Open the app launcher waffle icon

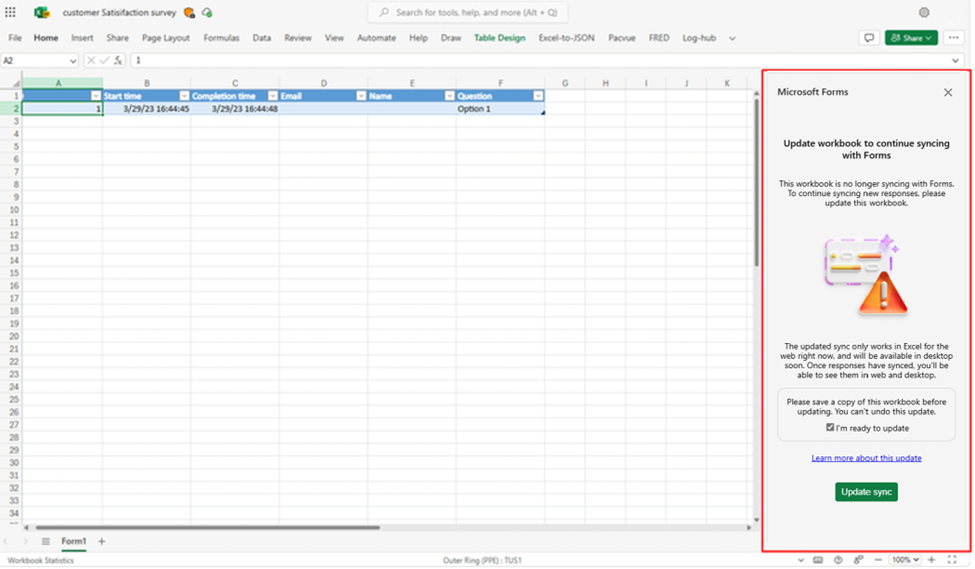click(10, 12)
